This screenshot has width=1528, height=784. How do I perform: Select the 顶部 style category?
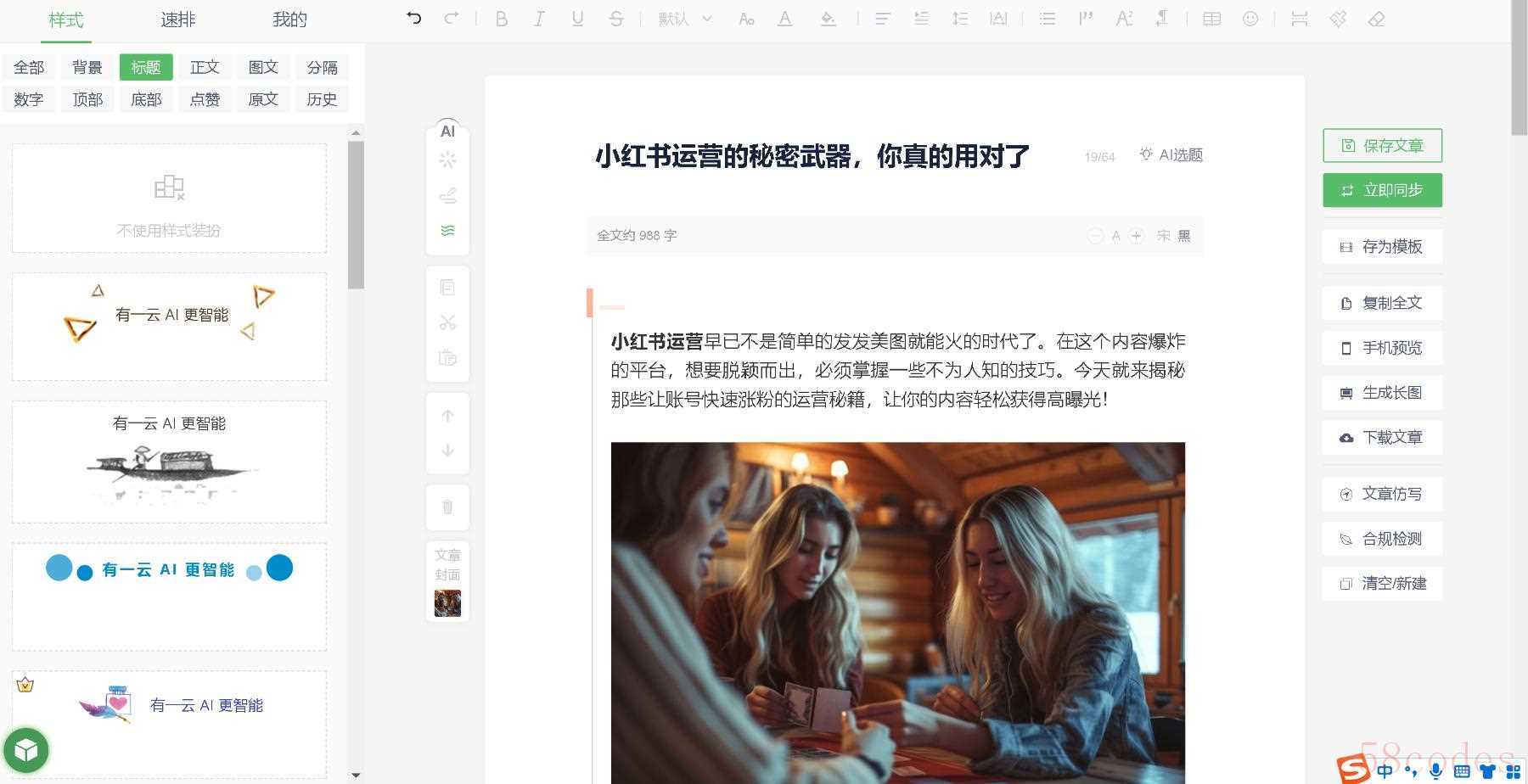tap(87, 99)
